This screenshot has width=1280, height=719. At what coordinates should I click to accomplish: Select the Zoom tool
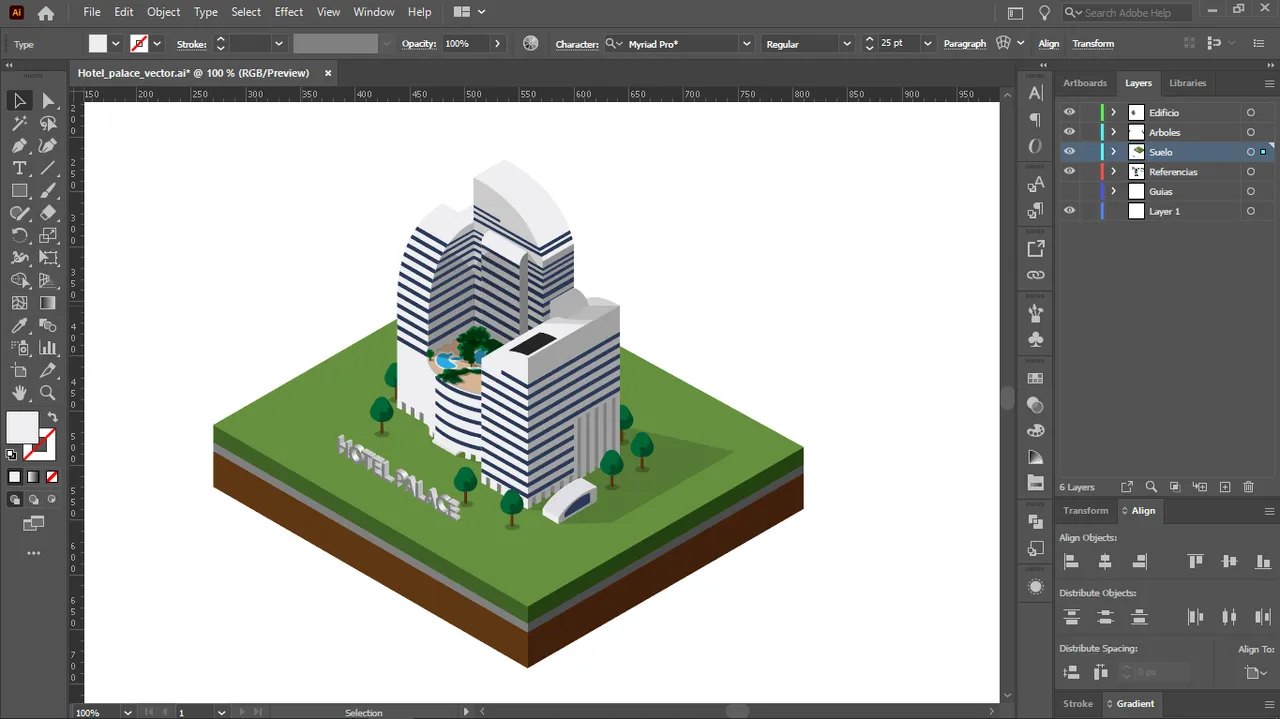pos(48,393)
